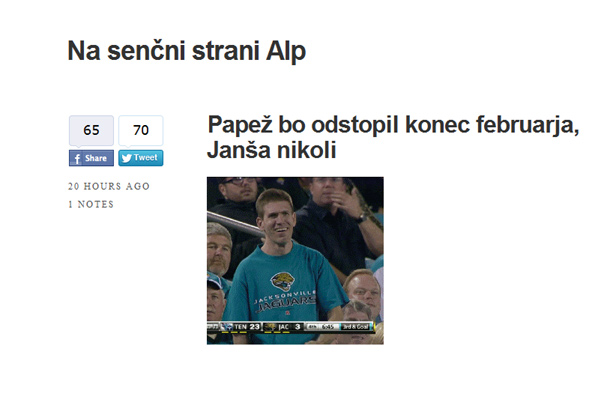Image resolution: width=610 pixels, height=400 pixels.
Task: Click the Facebook 'f' logo icon
Action: [x=77, y=158]
